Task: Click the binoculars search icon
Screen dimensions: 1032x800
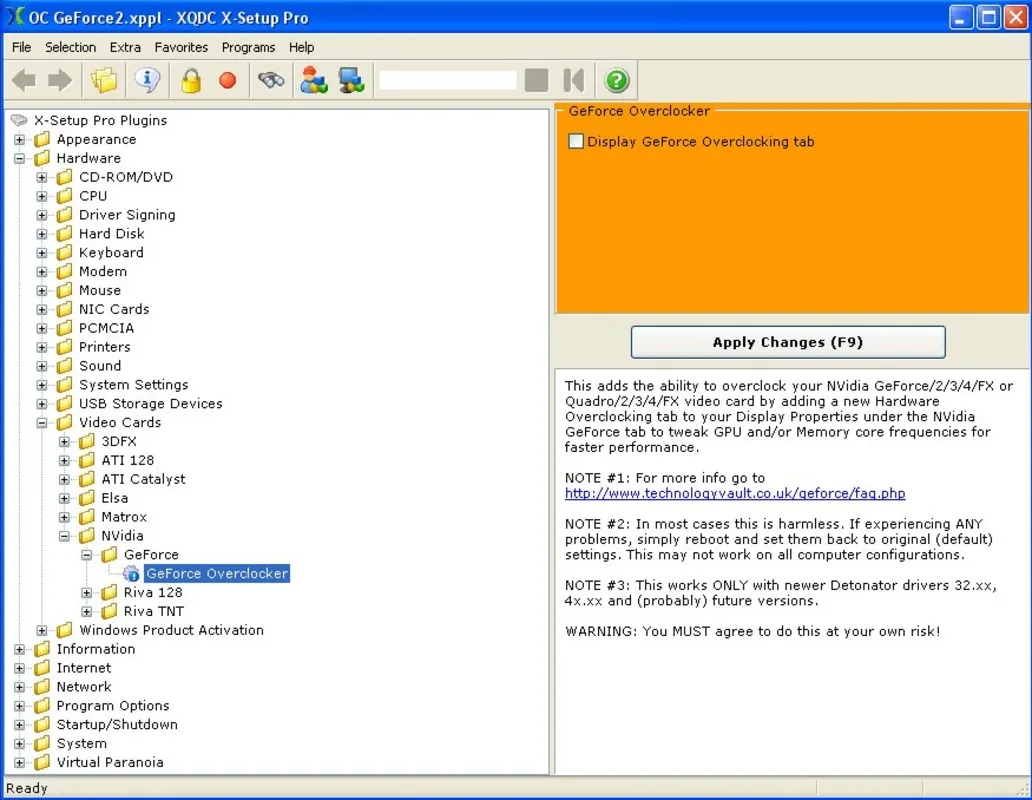Action: click(271, 80)
